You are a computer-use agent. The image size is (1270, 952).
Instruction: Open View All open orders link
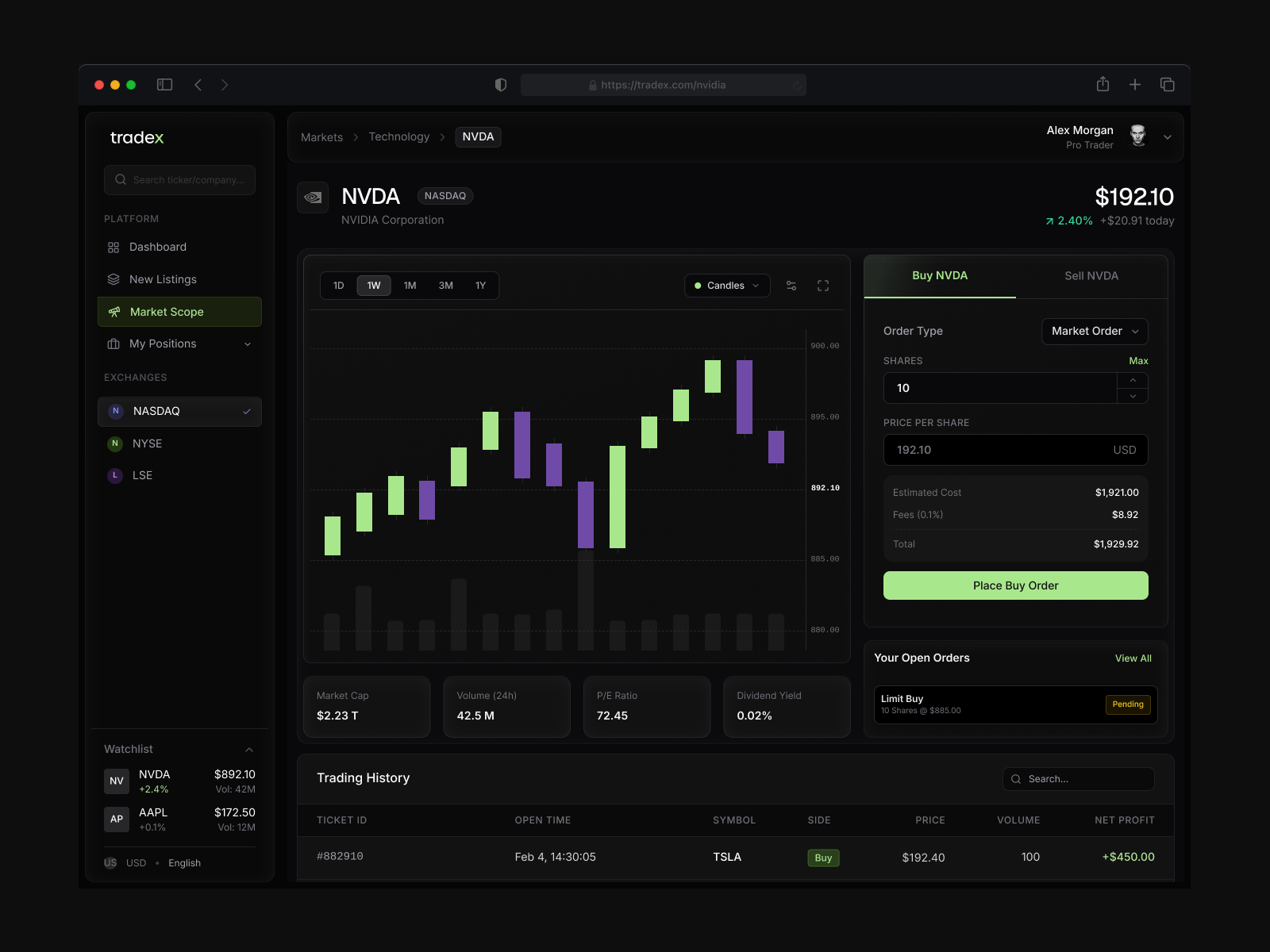coord(1133,658)
